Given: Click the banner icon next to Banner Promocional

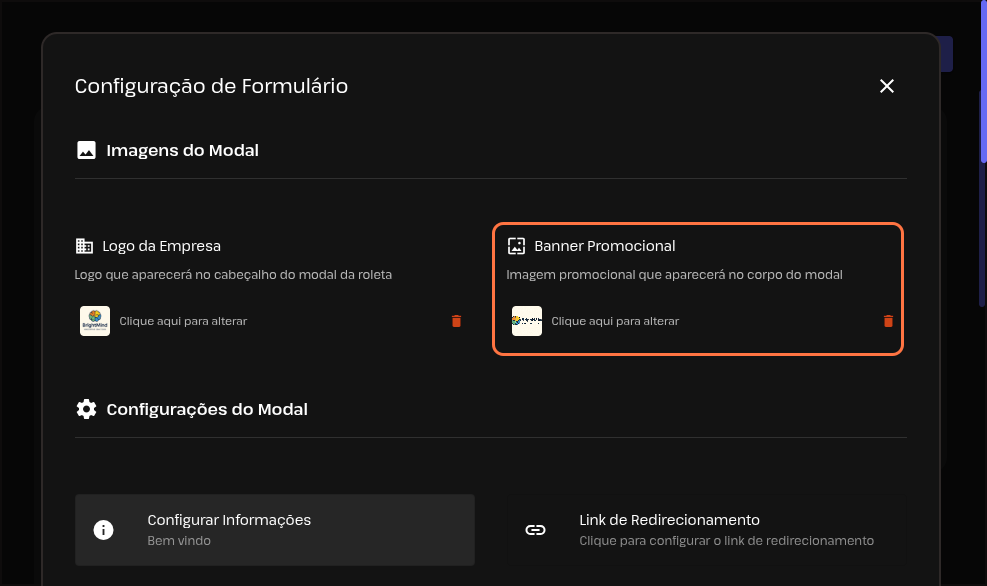Looking at the screenshot, I should [516, 246].
